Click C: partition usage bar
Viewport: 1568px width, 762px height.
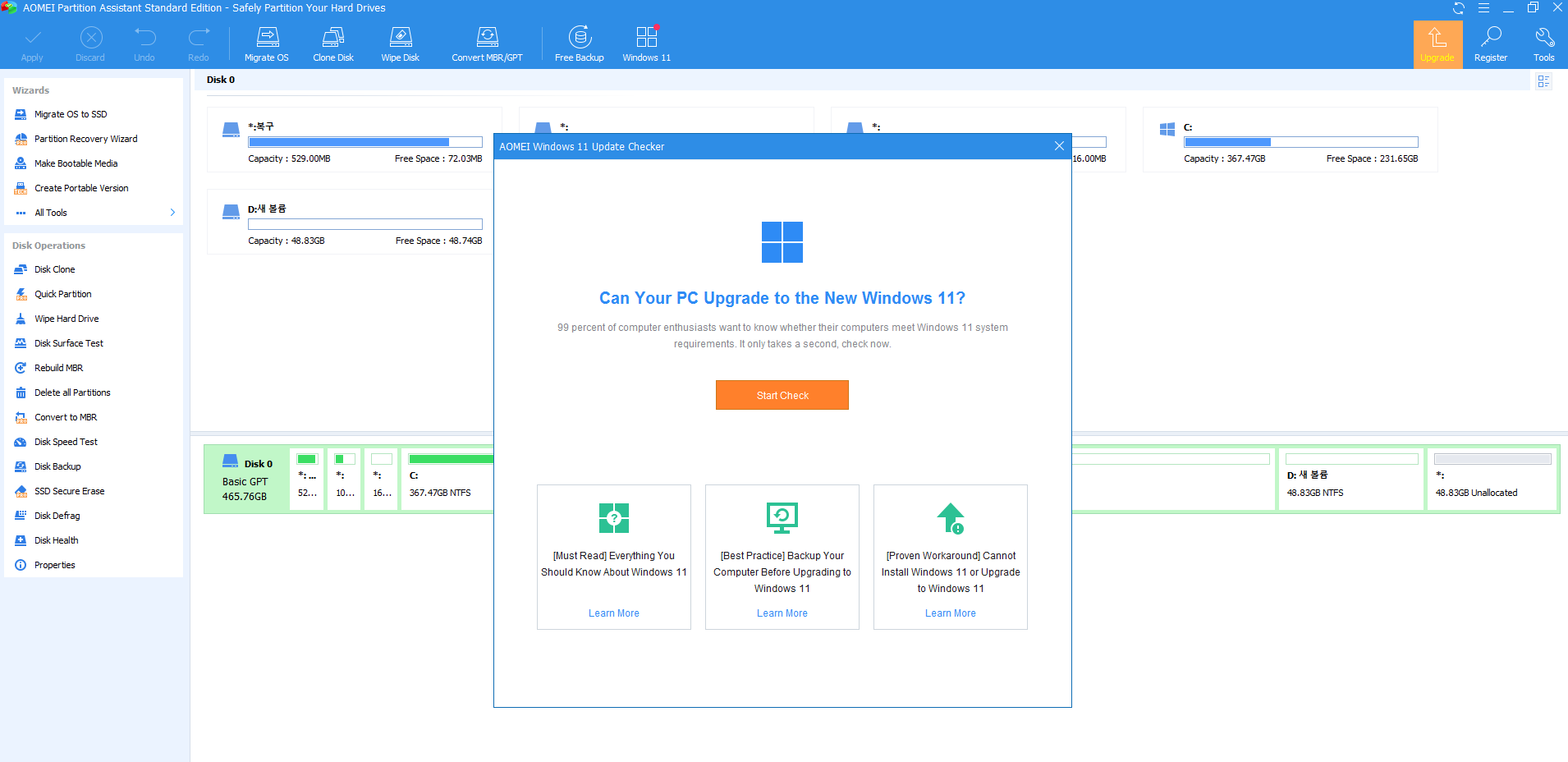[1300, 142]
